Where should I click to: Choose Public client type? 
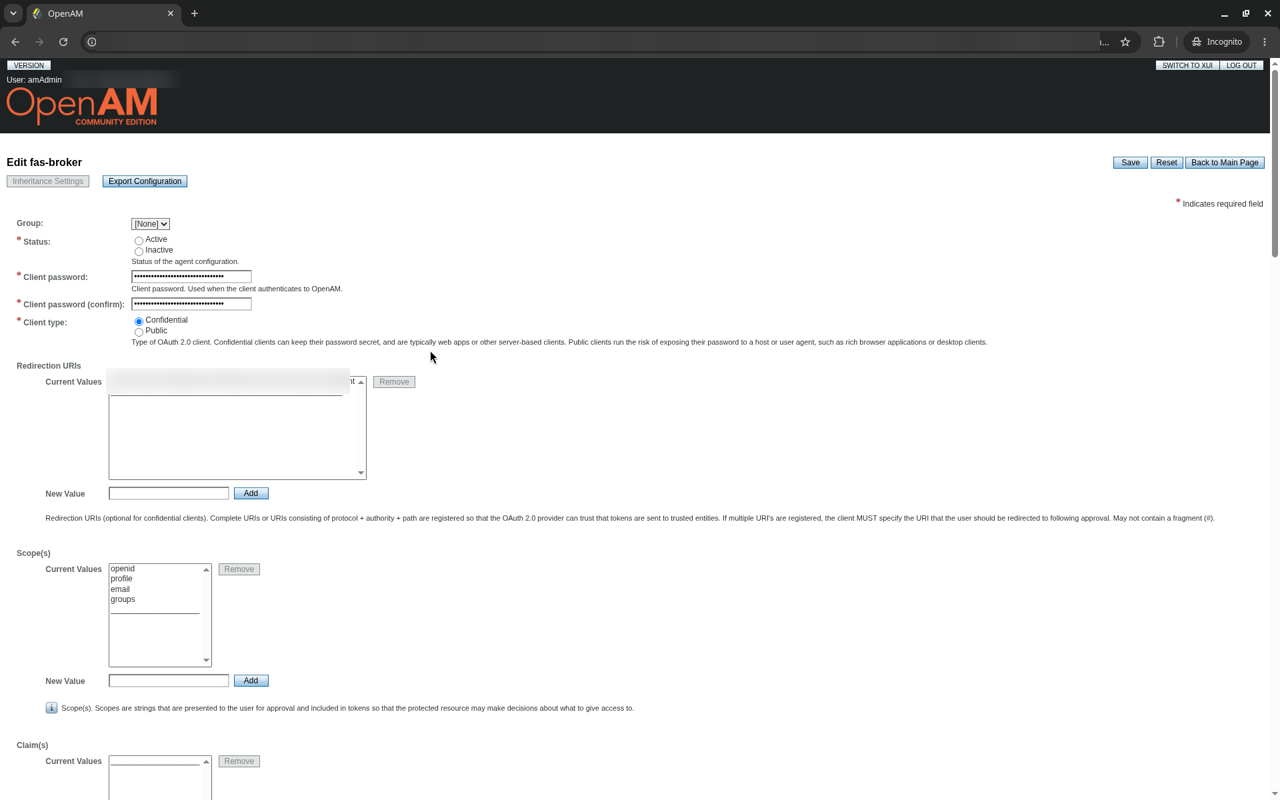pos(139,331)
